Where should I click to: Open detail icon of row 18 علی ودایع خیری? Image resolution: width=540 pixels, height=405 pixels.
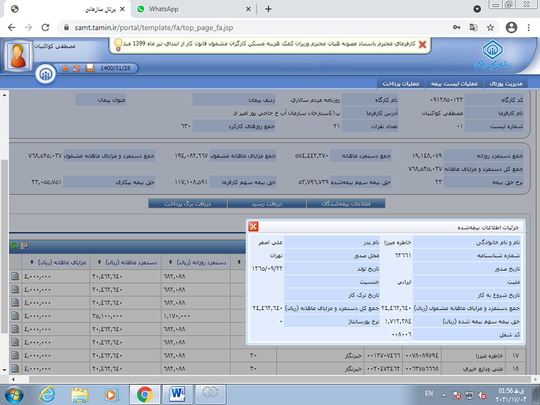[15, 368]
